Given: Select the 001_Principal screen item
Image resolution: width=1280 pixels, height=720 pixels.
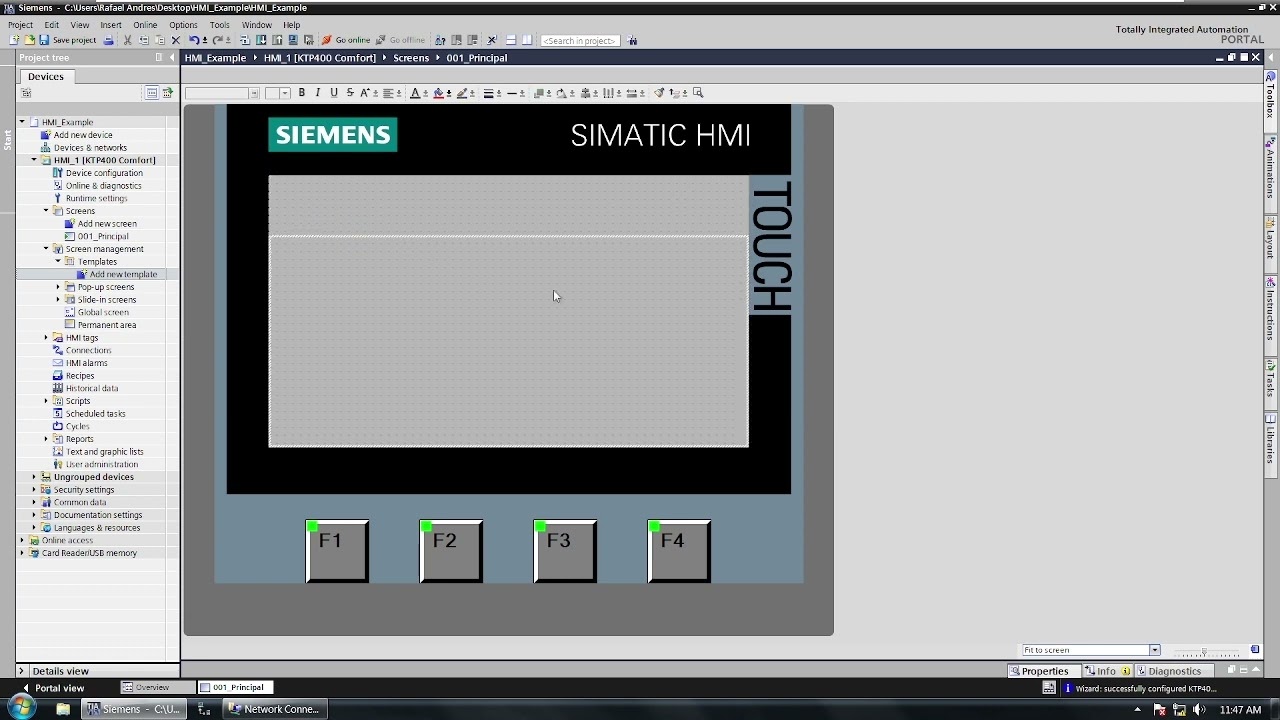Looking at the screenshot, I should click(103, 236).
